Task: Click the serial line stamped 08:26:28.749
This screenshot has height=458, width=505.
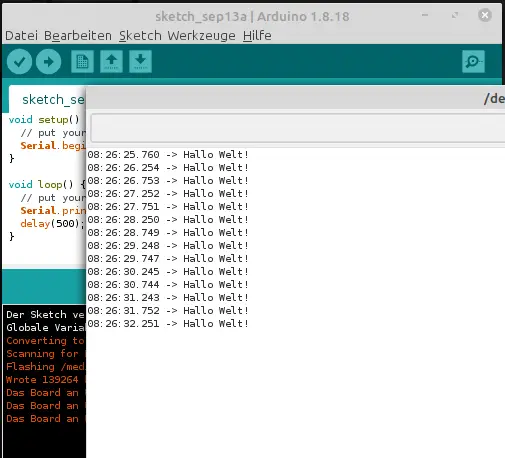Action: (168, 233)
